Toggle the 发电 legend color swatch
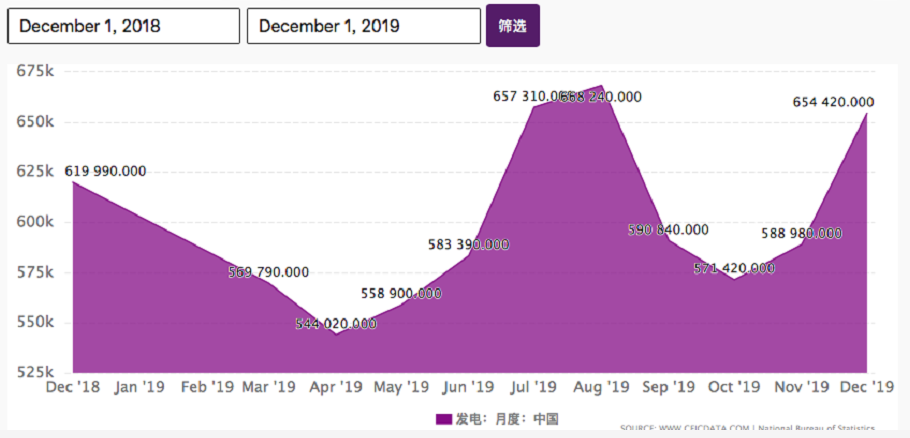This screenshot has width=910, height=438. click(x=444, y=418)
